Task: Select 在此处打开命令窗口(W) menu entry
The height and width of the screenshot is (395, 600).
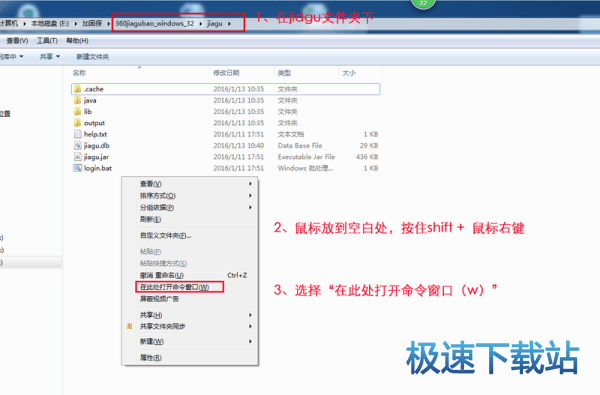Action: point(174,287)
